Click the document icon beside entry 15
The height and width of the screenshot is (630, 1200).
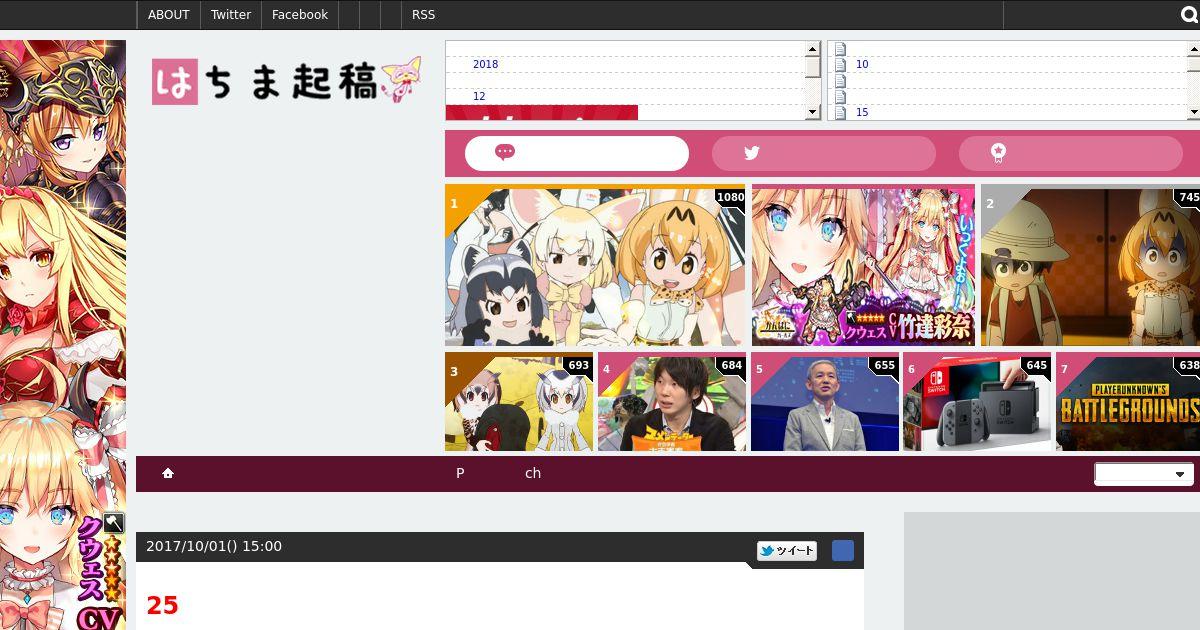point(840,112)
